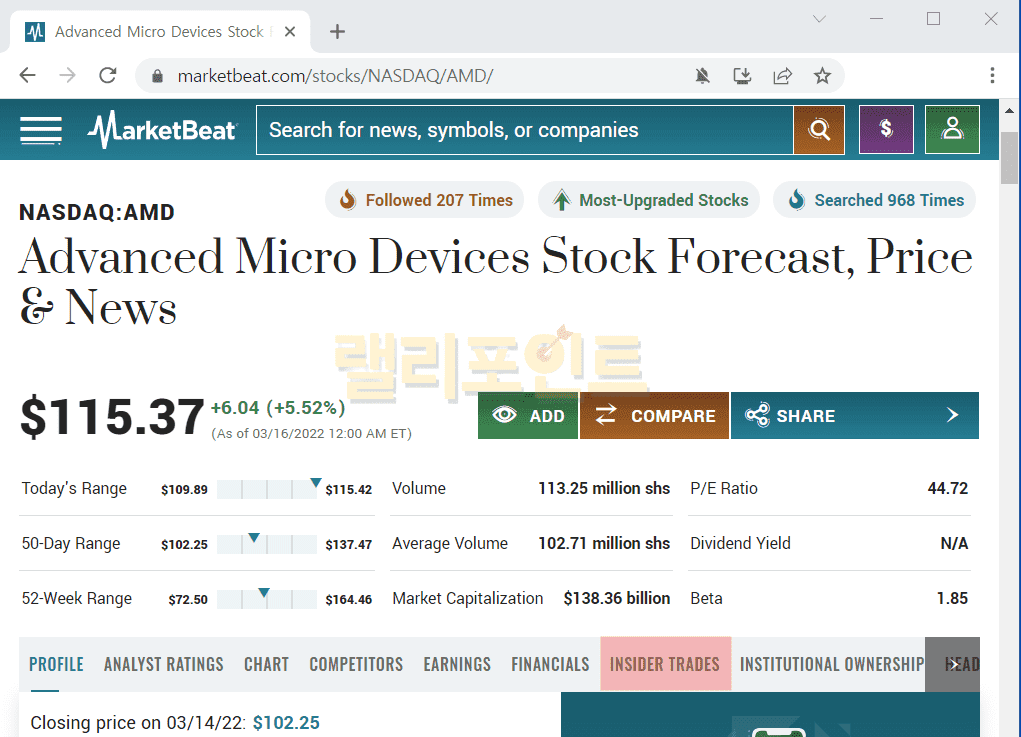The image size is (1021, 737).
Task: Bookmark this page with star icon
Action: (x=822, y=76)
